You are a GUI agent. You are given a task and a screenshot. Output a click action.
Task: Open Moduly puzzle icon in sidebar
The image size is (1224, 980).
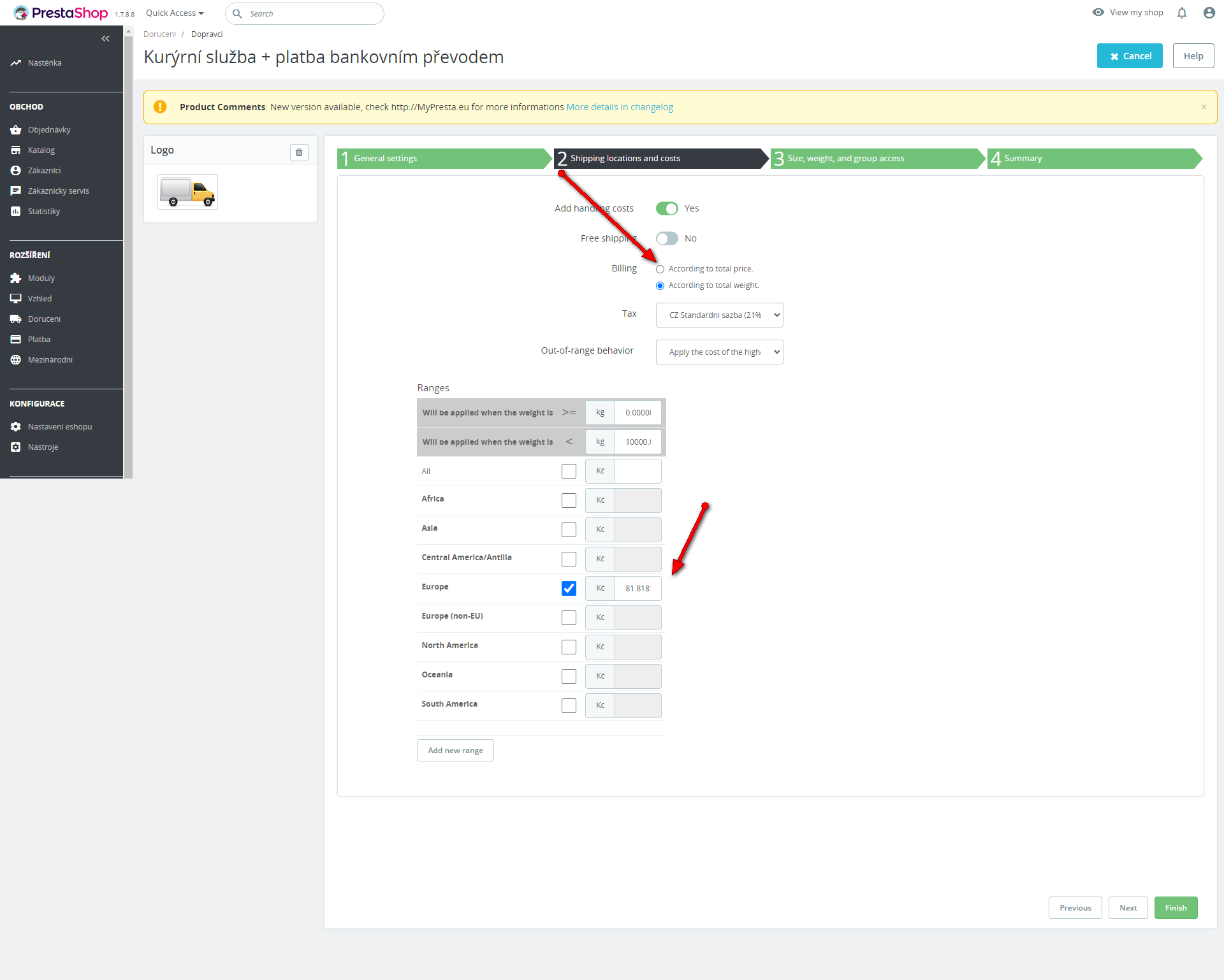pos(16,278)
